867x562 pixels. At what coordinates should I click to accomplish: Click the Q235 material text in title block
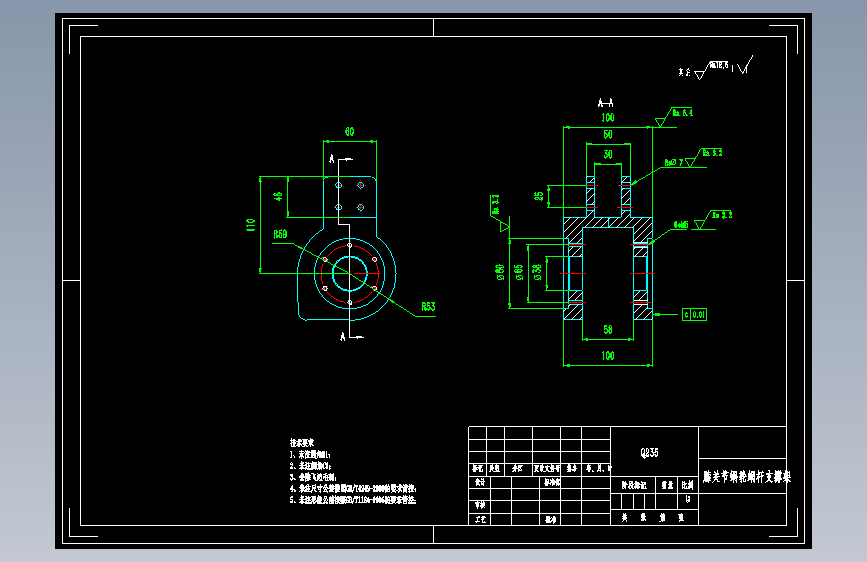[650, 452]
